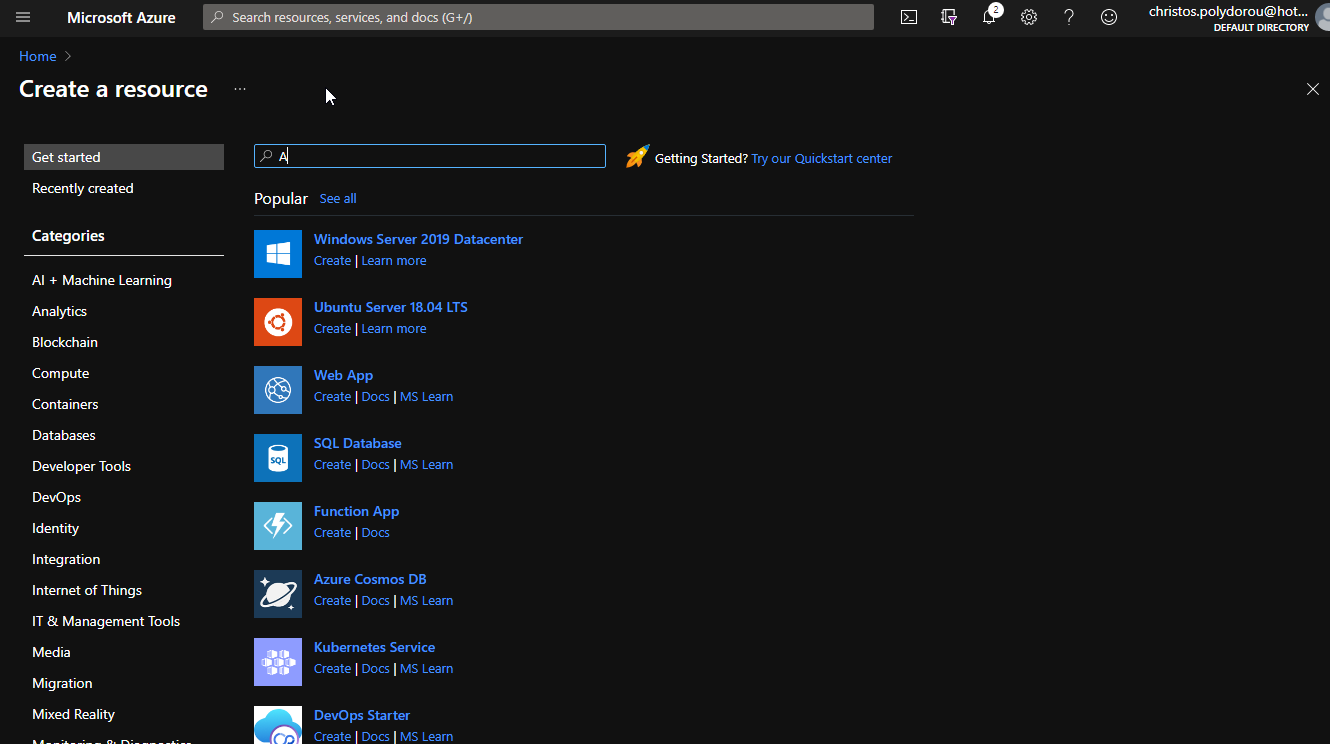The height and width of the screenshot is (744, 1330).
Task: Click Microsoft Azure portal title
Action: pos(121,18)
